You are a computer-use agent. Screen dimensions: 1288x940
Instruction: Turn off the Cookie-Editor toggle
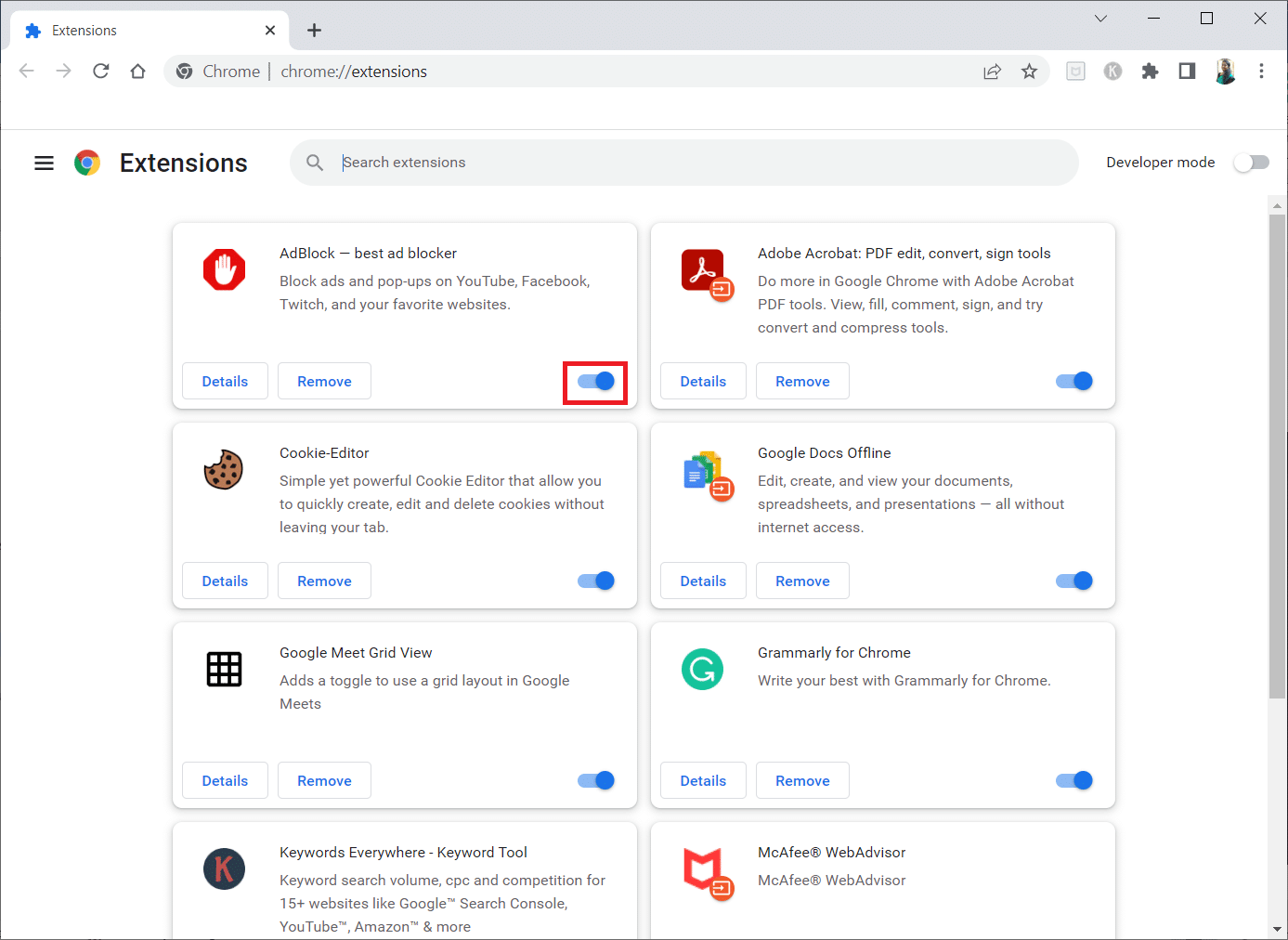click(x=595, y=581)
